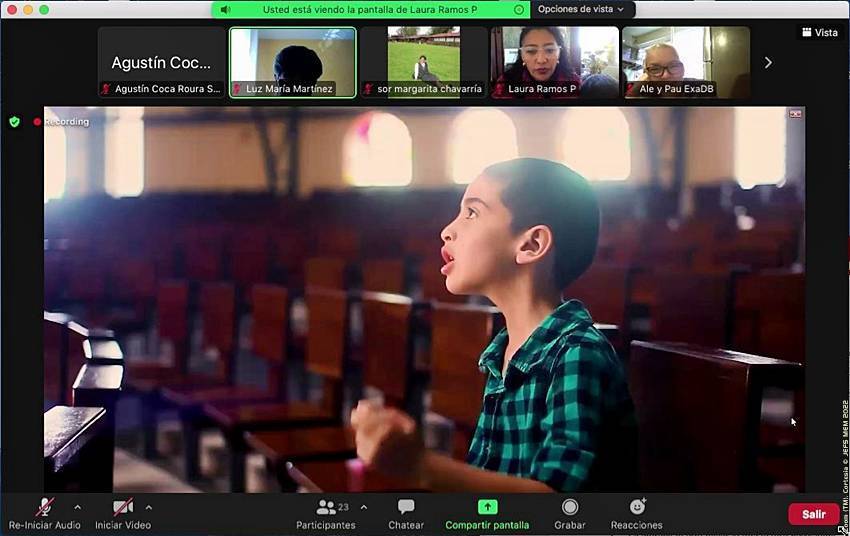
Task: Open Opciones de vista dropdown
Action: click(581, 9)
